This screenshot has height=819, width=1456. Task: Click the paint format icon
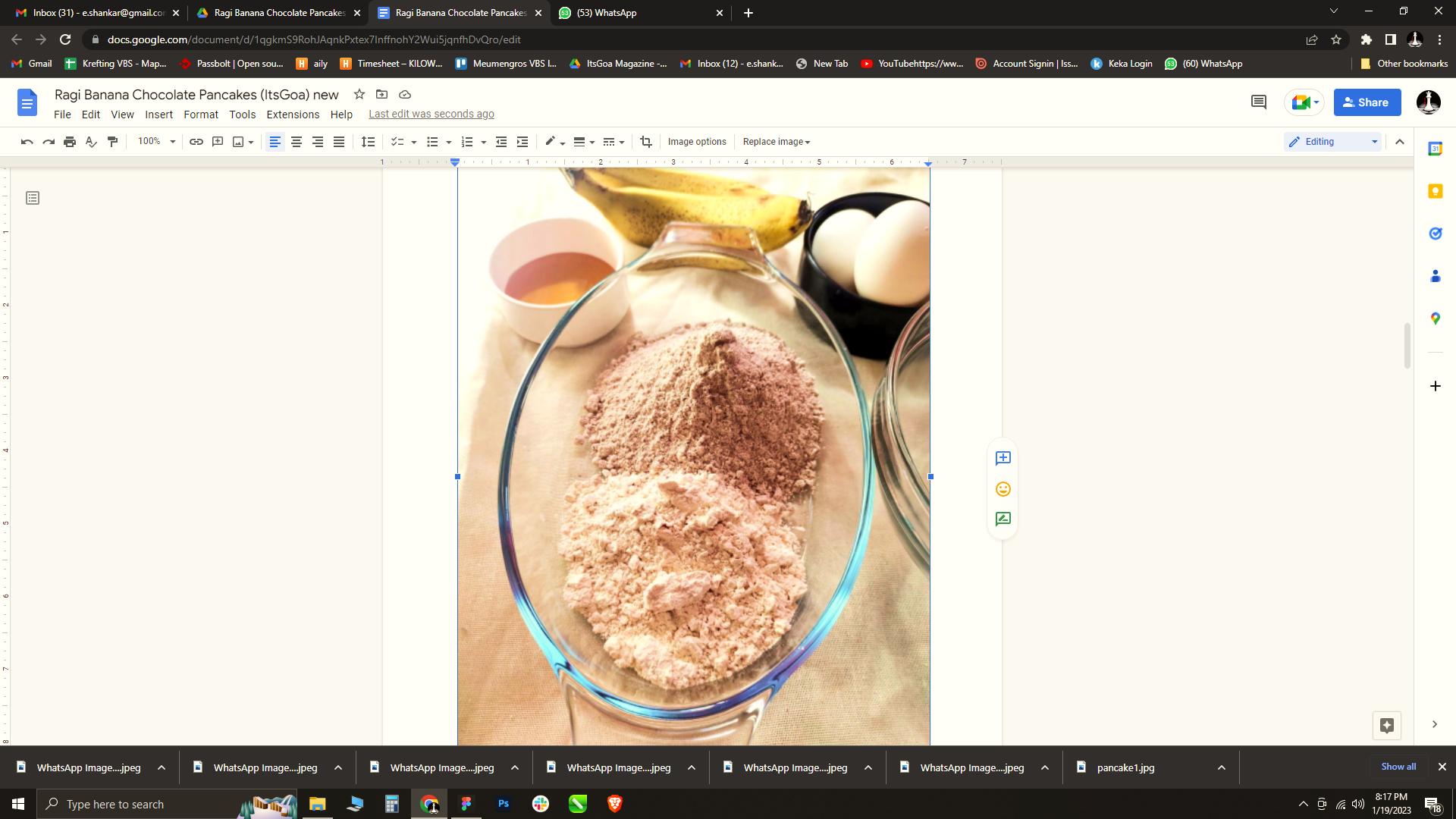[113, 142]
